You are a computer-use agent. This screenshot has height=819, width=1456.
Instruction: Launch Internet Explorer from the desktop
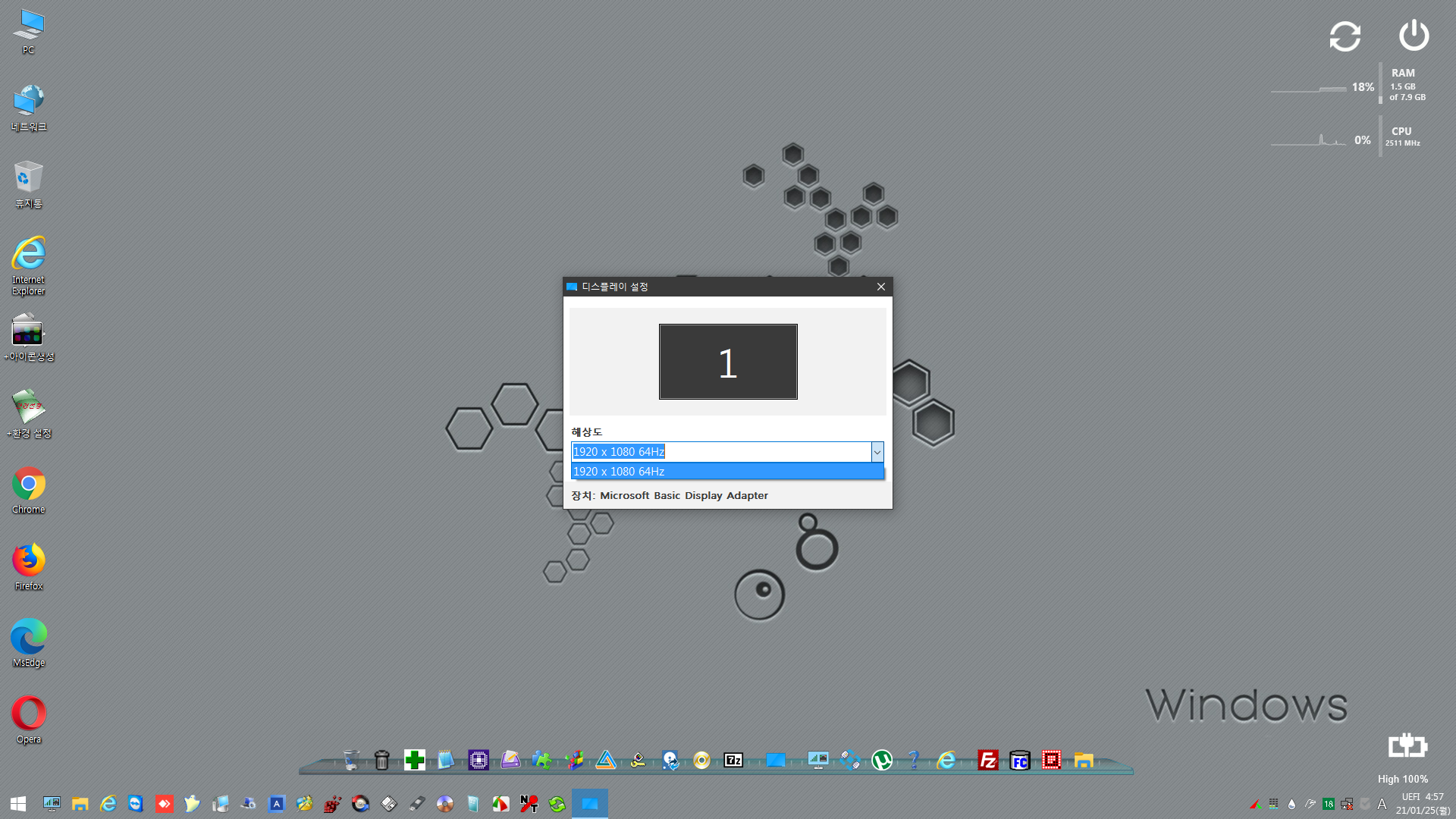point(29,265)
